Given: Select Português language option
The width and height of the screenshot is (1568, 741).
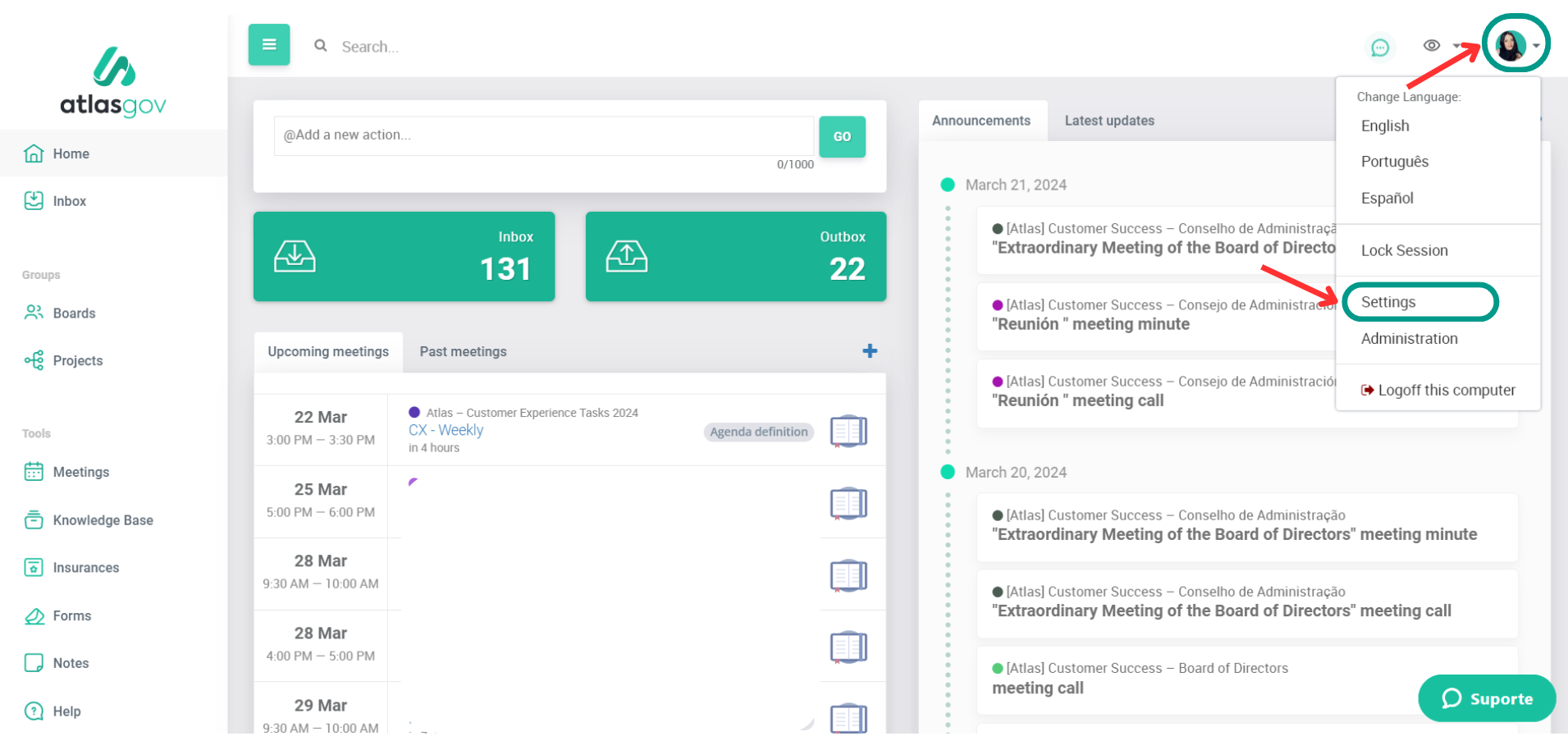Looking at the screenshot, I should point(1394,162).
